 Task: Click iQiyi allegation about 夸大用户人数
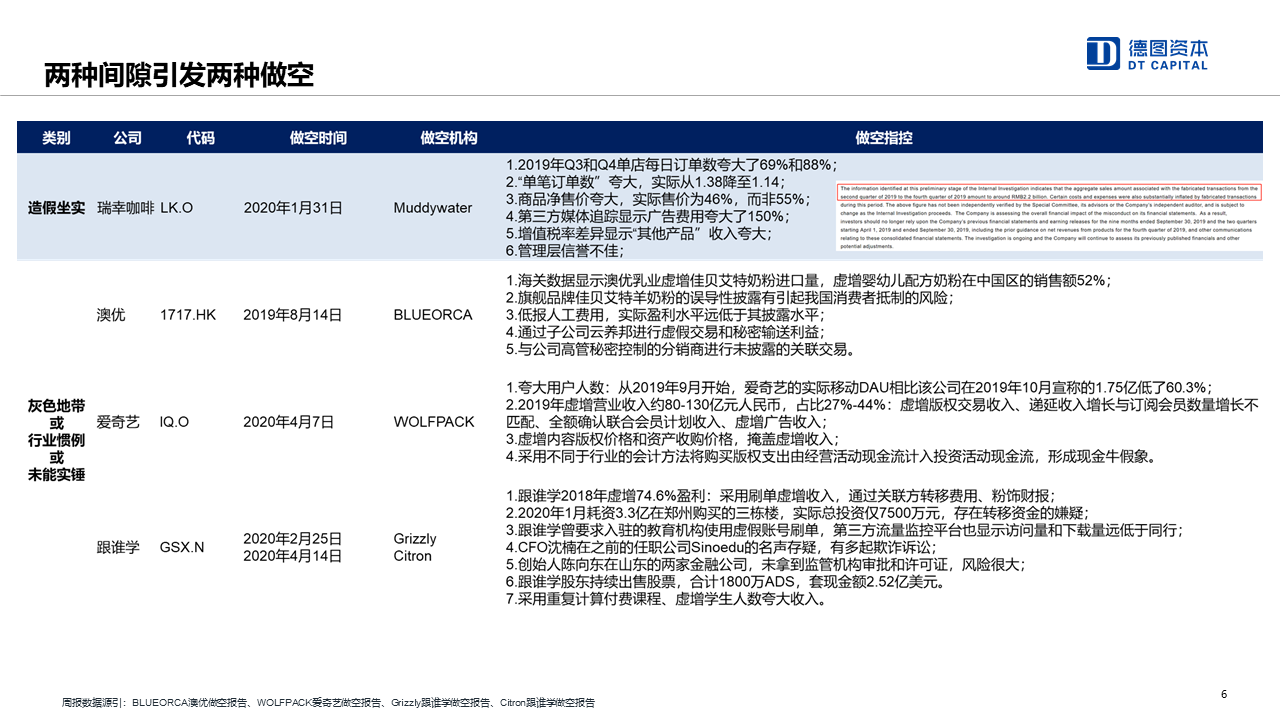[x=859, y=387]
